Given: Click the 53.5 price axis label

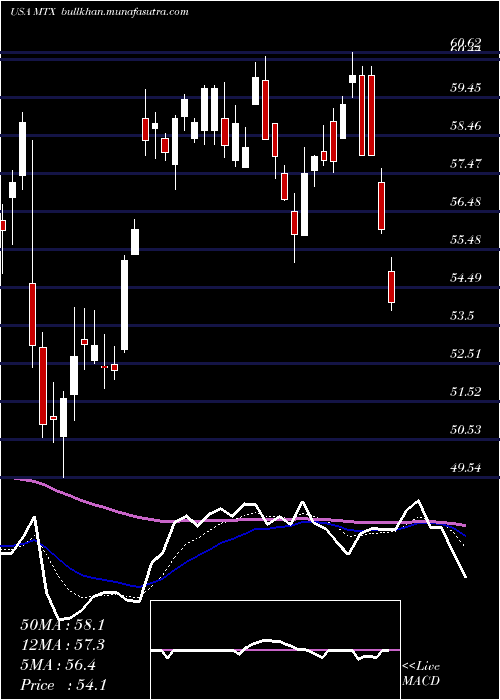Looking at the screenshot, I should coord(462,316).
